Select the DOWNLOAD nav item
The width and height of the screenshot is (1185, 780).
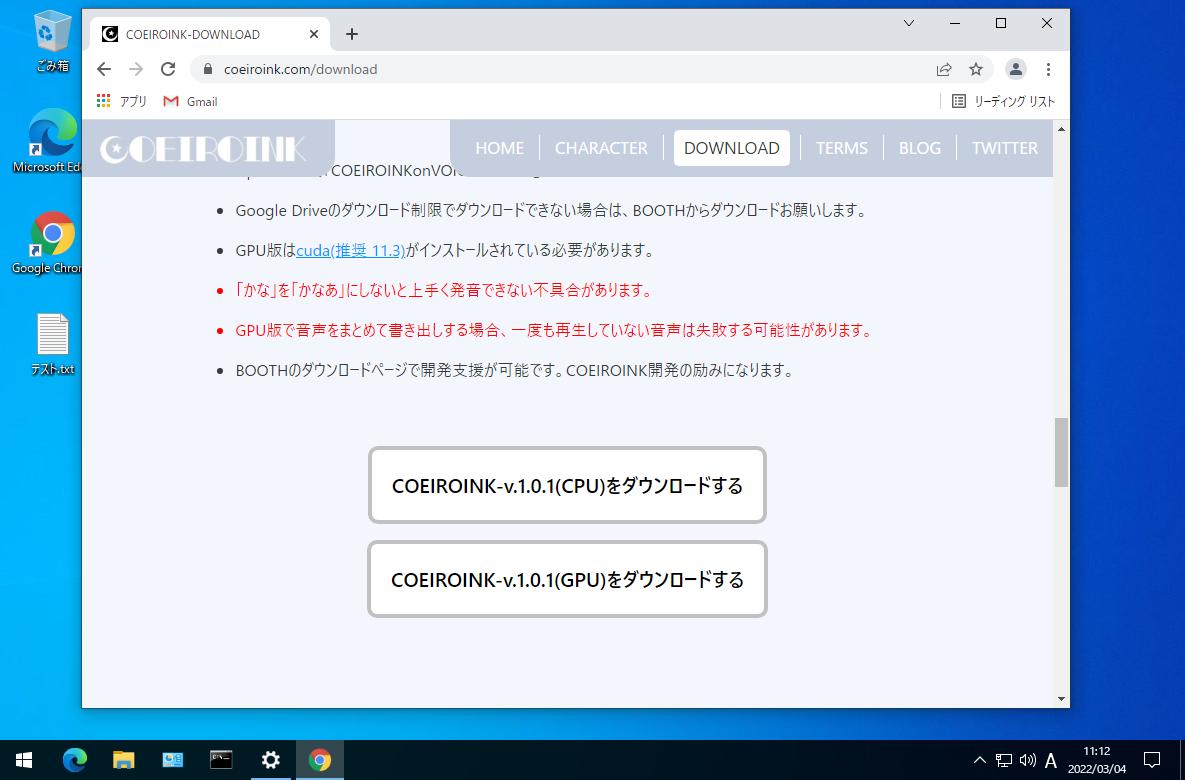732,148
